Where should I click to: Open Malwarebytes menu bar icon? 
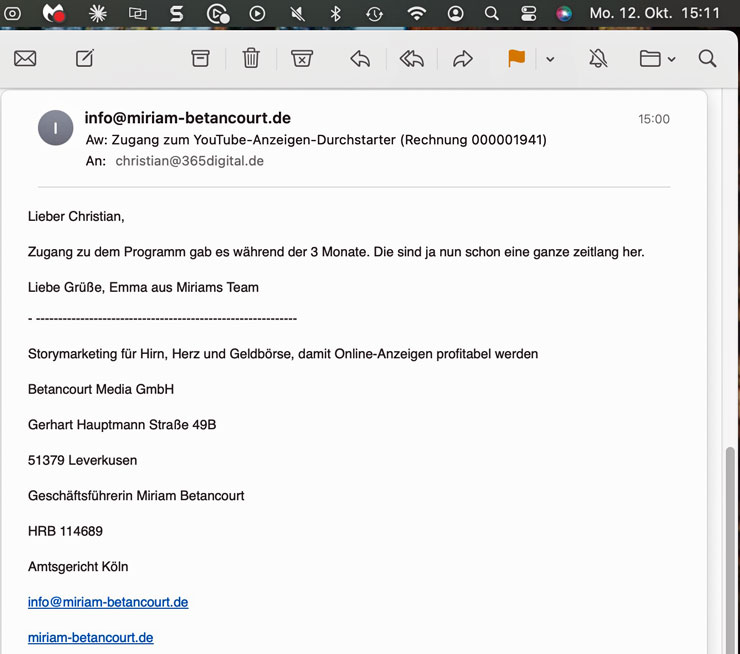[53, 13]
